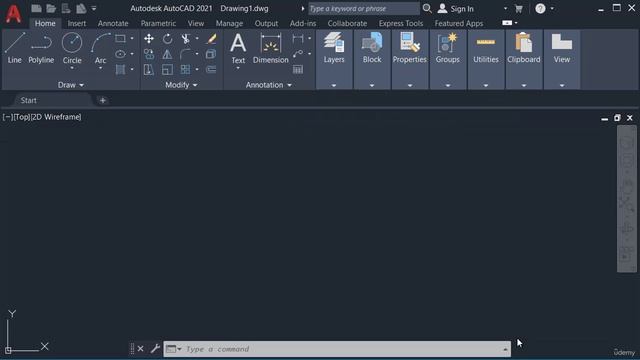
Task: Switch to the Express Tools tab
Action: pyautogui.click(x=401, y=23)
